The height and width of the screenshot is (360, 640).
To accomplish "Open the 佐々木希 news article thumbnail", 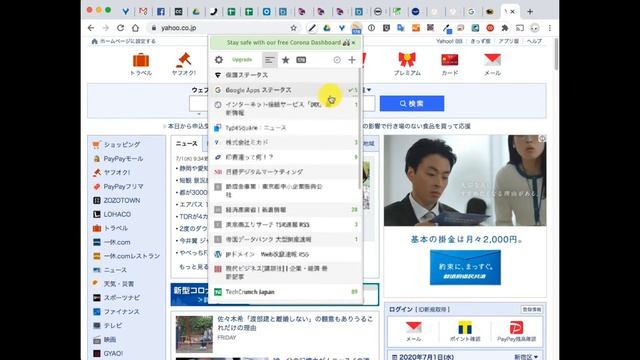I will 194,334.
